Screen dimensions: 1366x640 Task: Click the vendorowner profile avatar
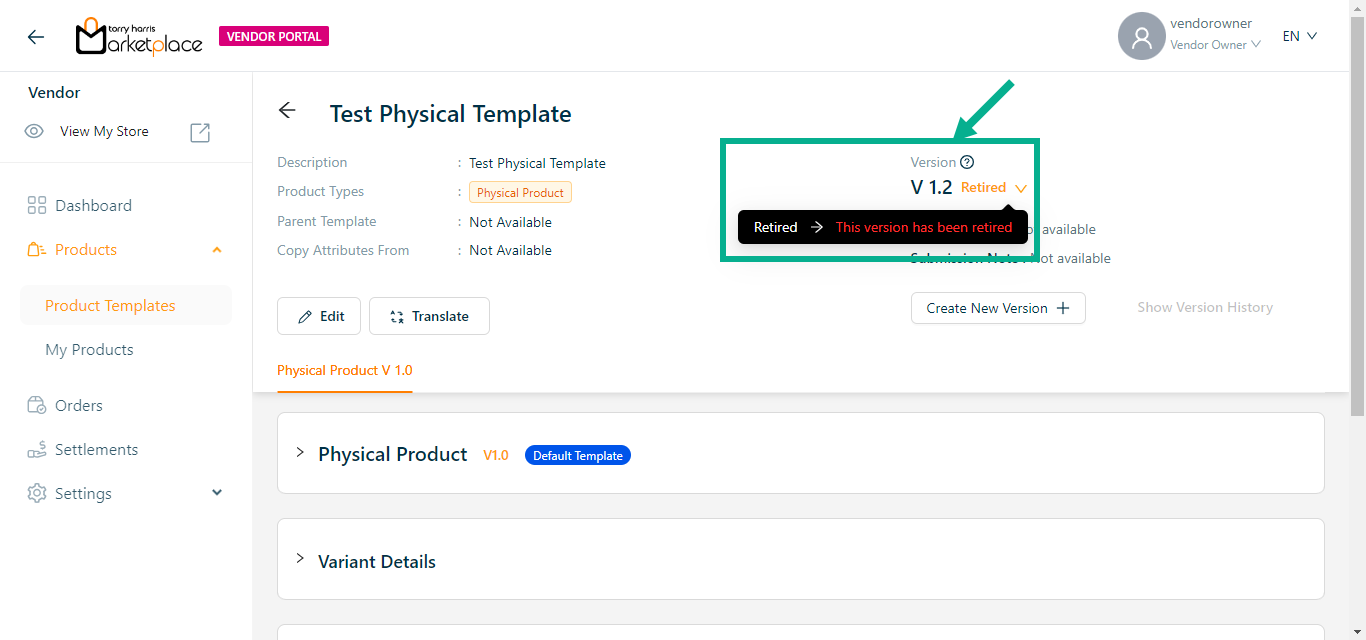[1141, 37]
